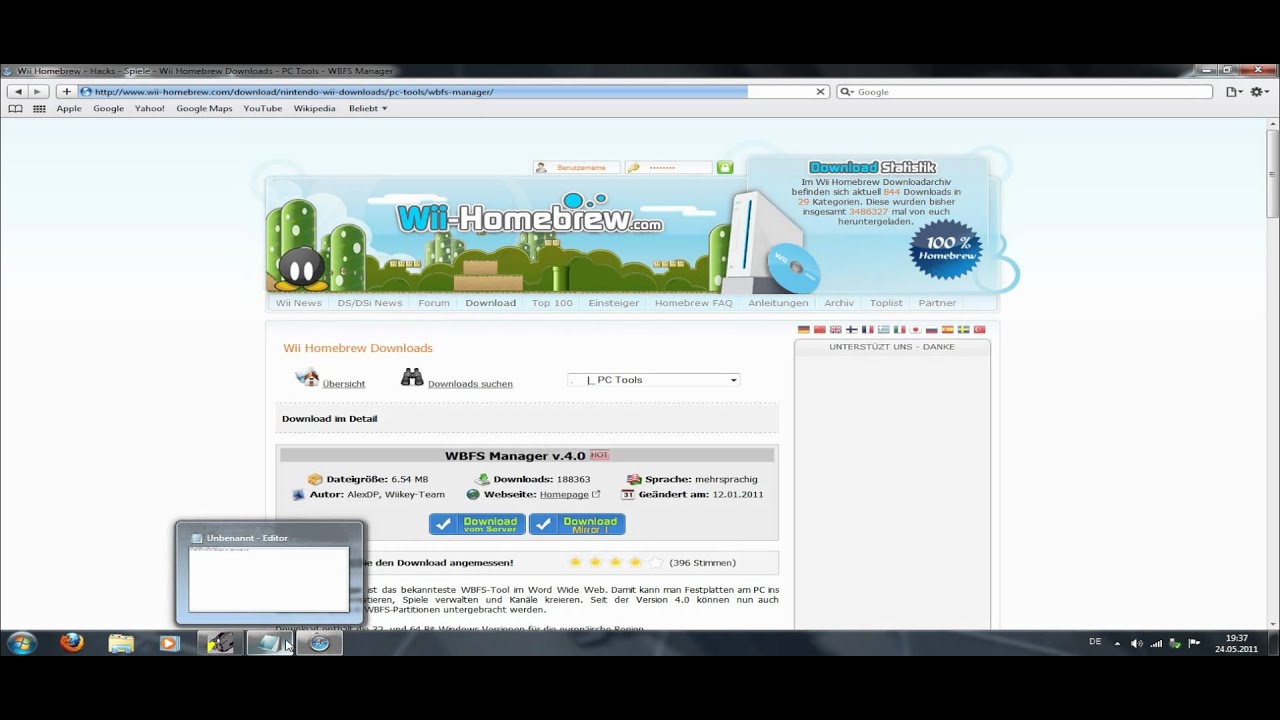The image size is (1280, 720).
Task: Open Safari's gear settings dropdown
Action: click(1260, 91)
